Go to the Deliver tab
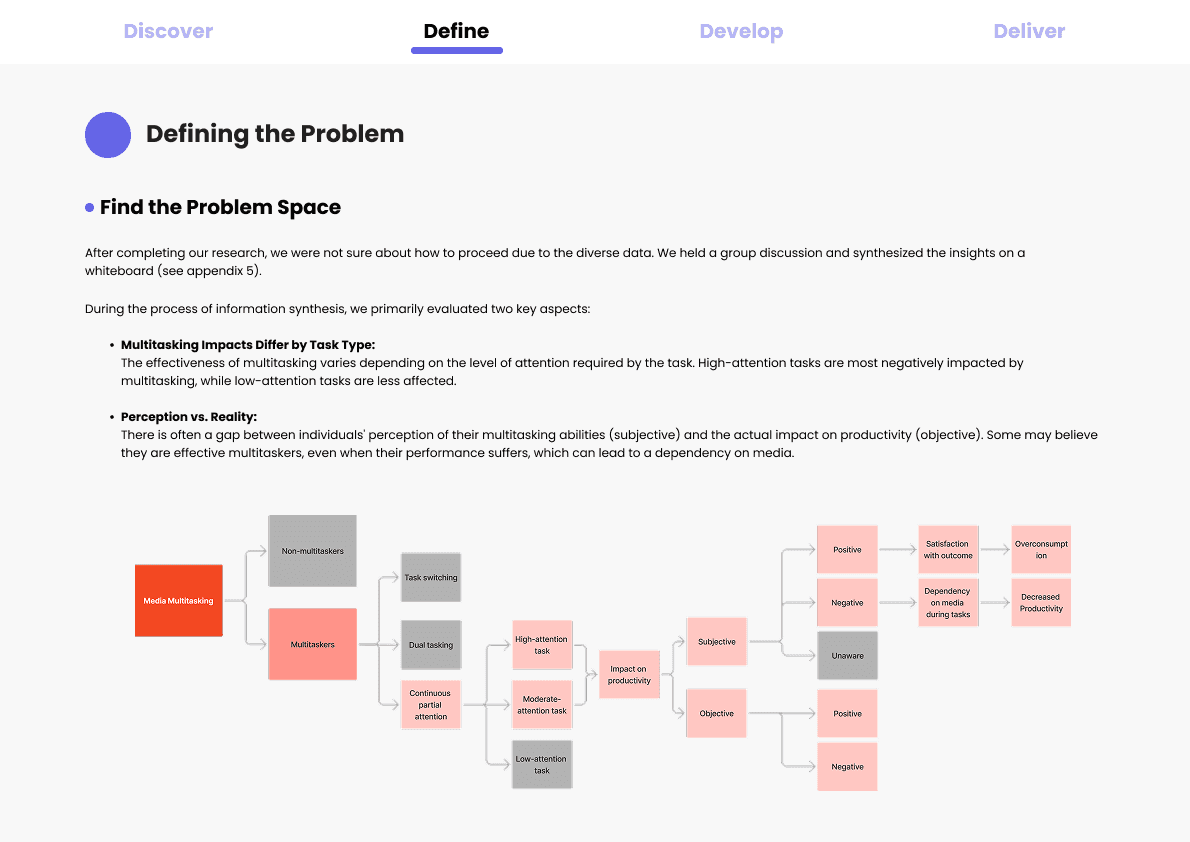This screenshot has width=1190, height=842. (1029, 31)
